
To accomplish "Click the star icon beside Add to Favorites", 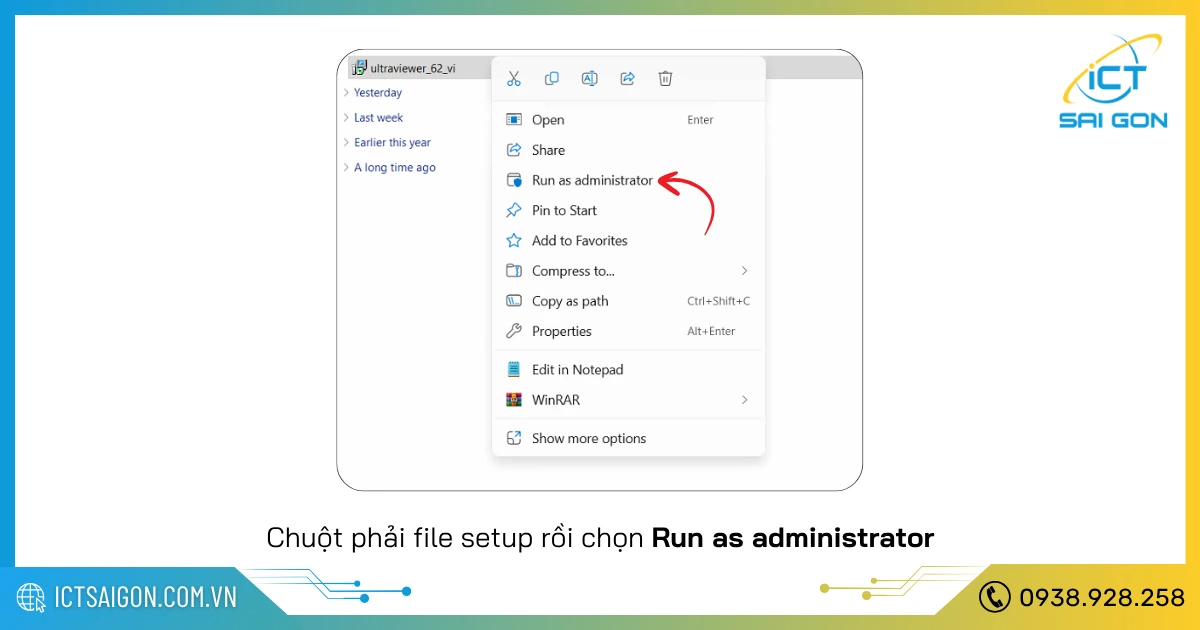I will [514, 240].
